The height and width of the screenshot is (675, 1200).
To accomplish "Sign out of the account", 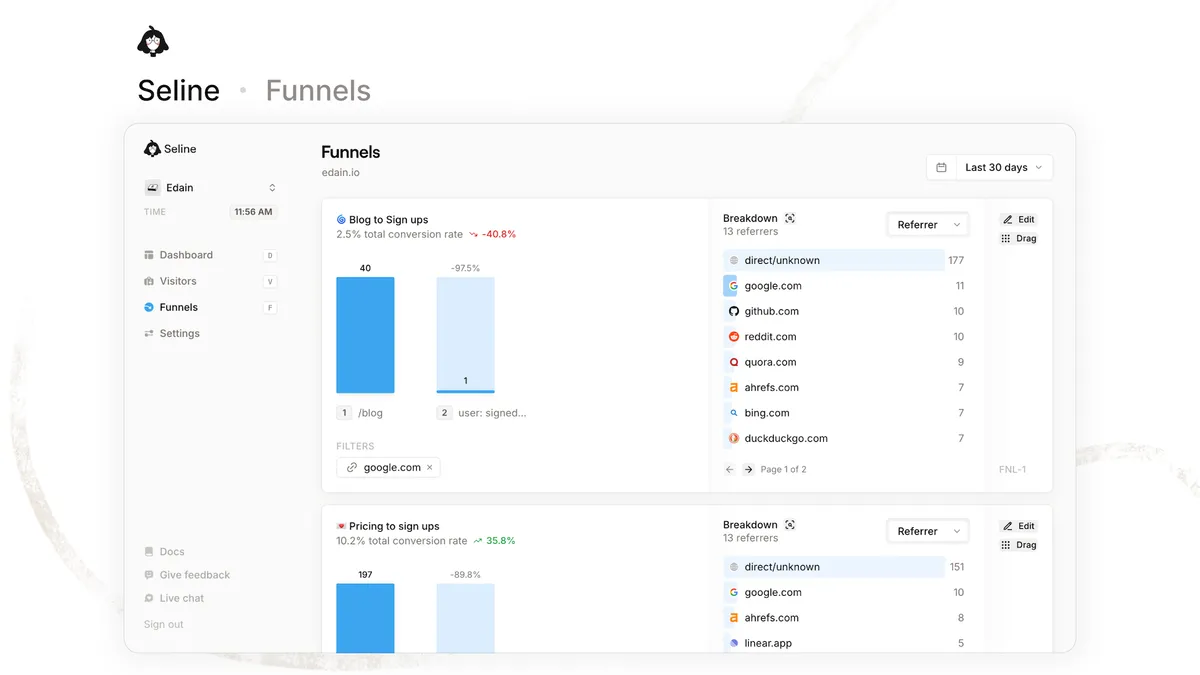I will tap(164, 624).
